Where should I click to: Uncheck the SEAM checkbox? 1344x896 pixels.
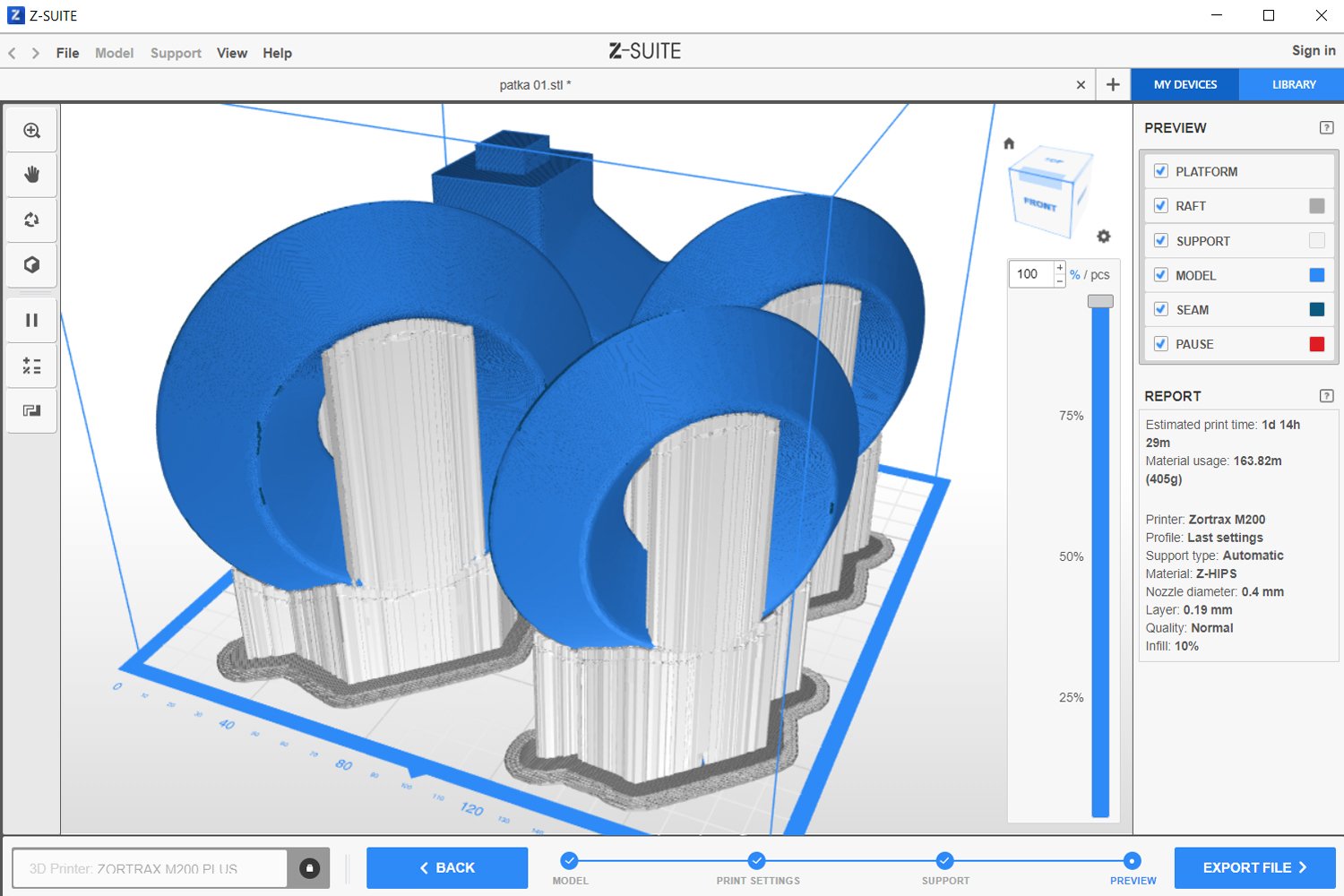1161,309
